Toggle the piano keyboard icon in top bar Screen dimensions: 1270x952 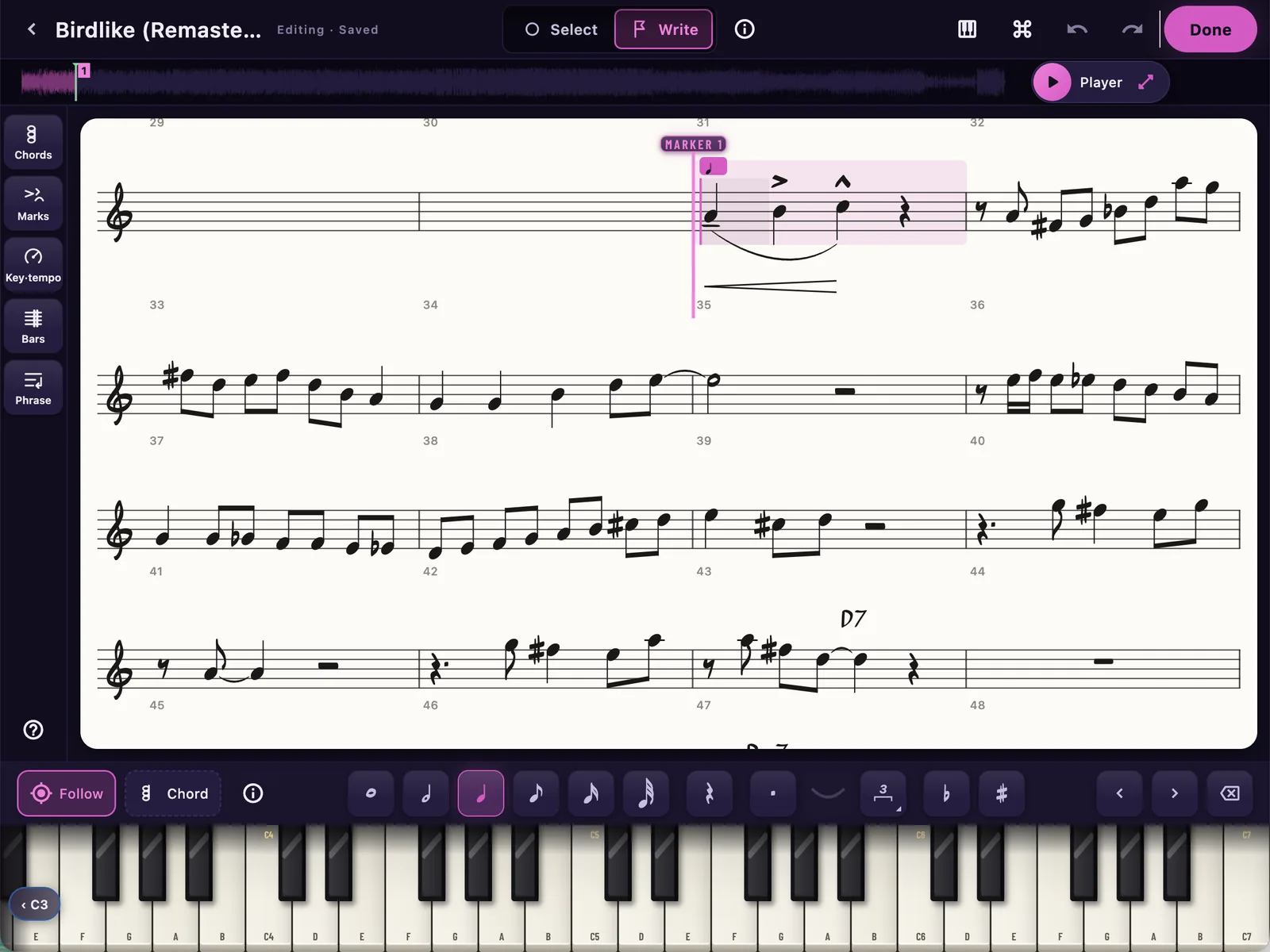click(967, 29)
